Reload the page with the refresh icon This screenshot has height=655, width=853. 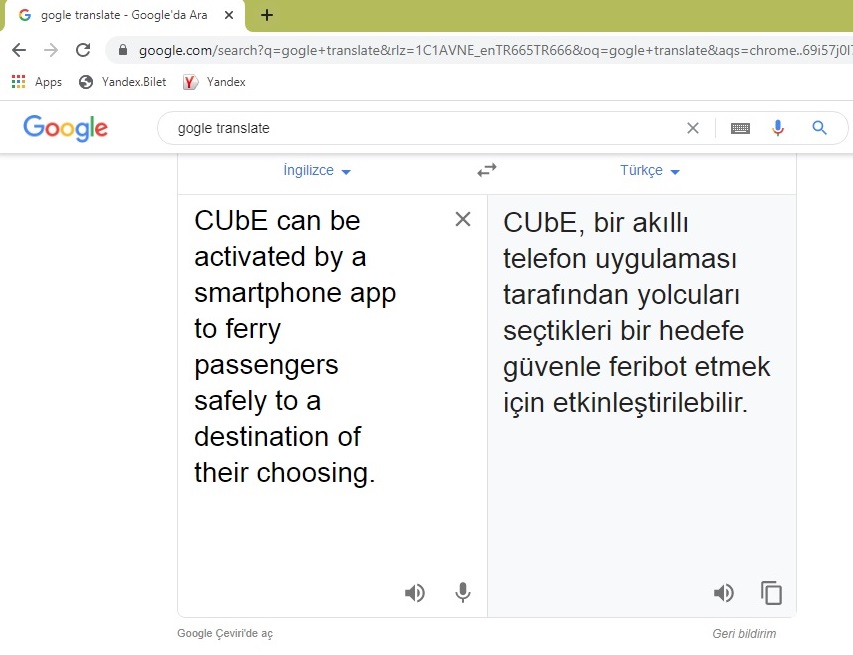click(83, 51)
